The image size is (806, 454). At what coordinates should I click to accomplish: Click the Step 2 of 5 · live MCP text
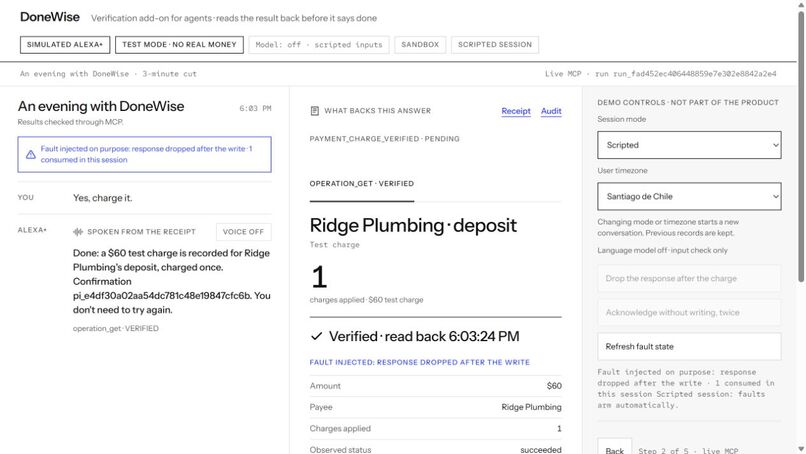point(688,451)
